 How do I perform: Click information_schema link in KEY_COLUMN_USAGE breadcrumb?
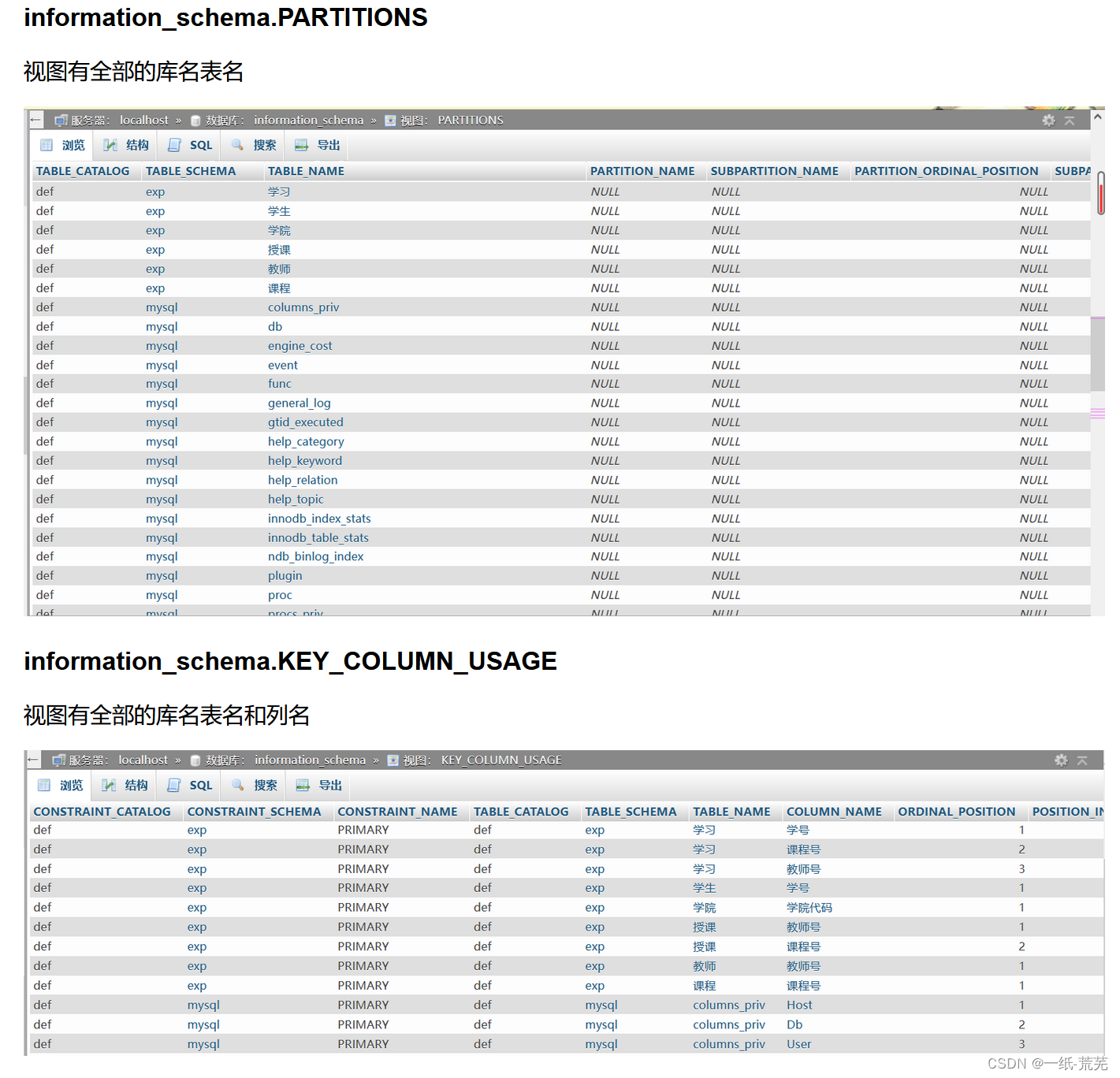click(310, 760)
